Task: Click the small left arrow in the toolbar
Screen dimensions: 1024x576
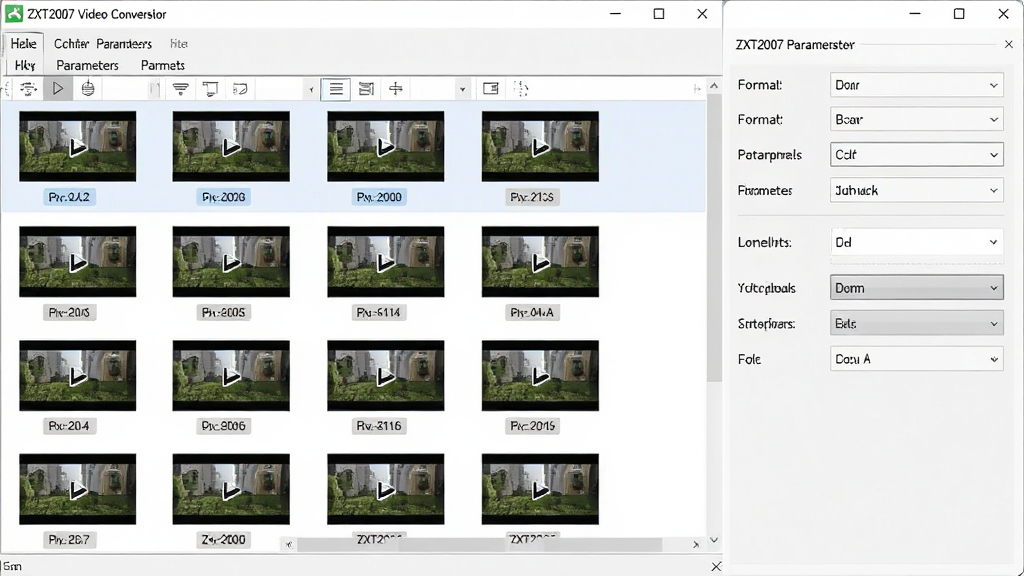Action: click(311, 89)
